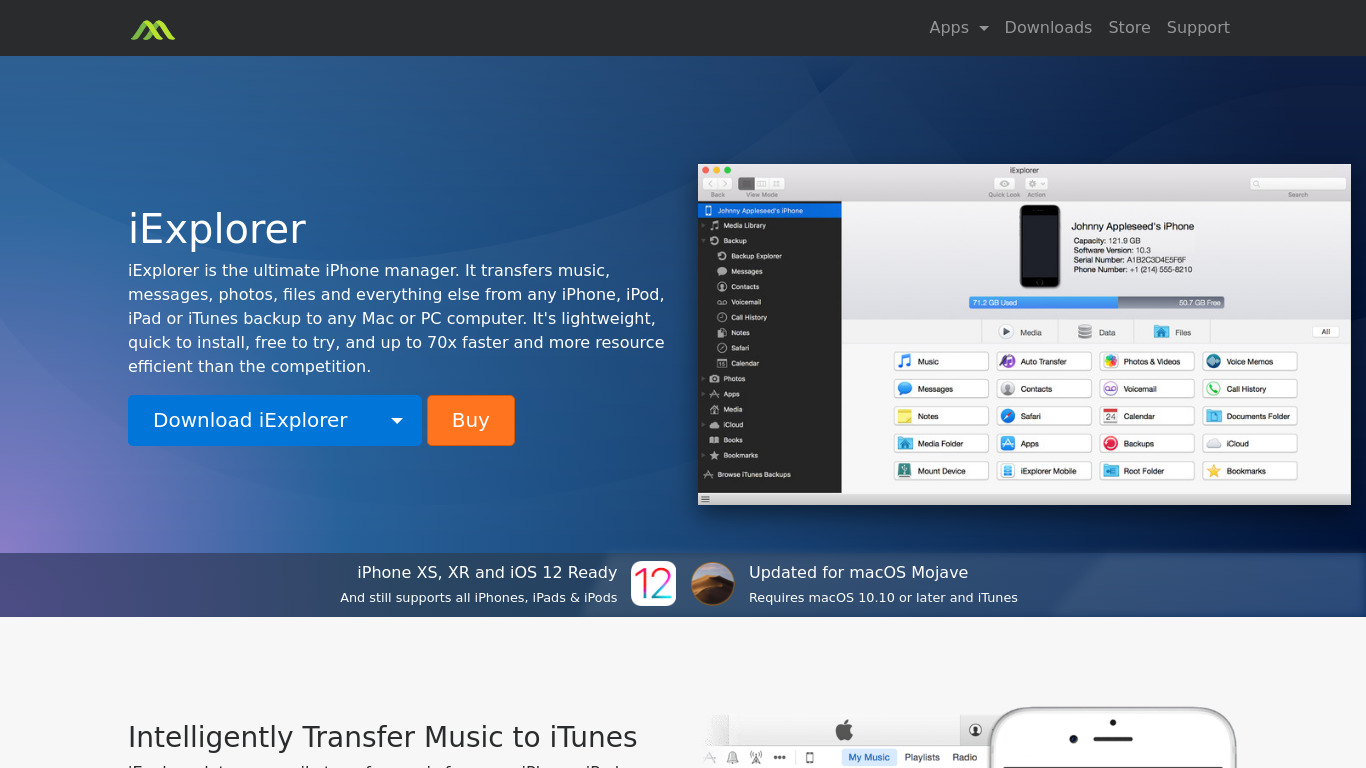Select Messages in the iExplorer sidebar
1366x768 pixels.
point(746,272)
